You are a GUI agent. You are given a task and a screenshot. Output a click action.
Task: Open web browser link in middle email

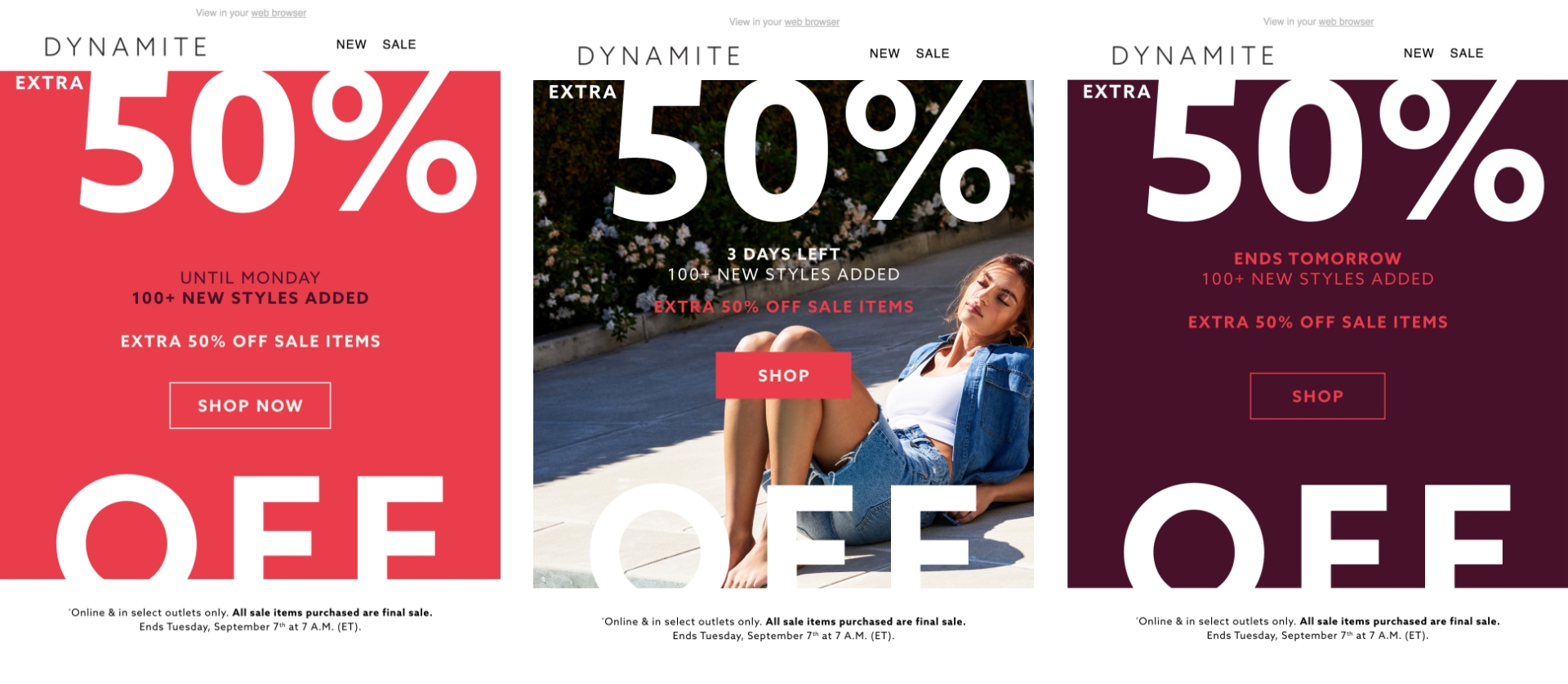[812, 22]
